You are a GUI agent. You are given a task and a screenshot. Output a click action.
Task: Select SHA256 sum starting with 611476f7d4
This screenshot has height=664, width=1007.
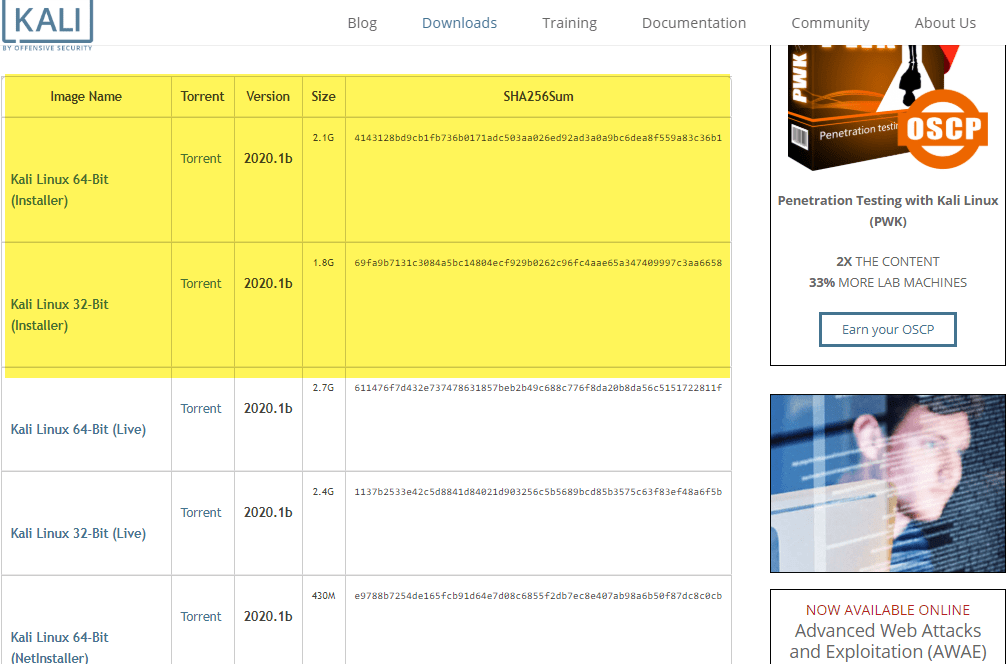click(x=538, y=388)
